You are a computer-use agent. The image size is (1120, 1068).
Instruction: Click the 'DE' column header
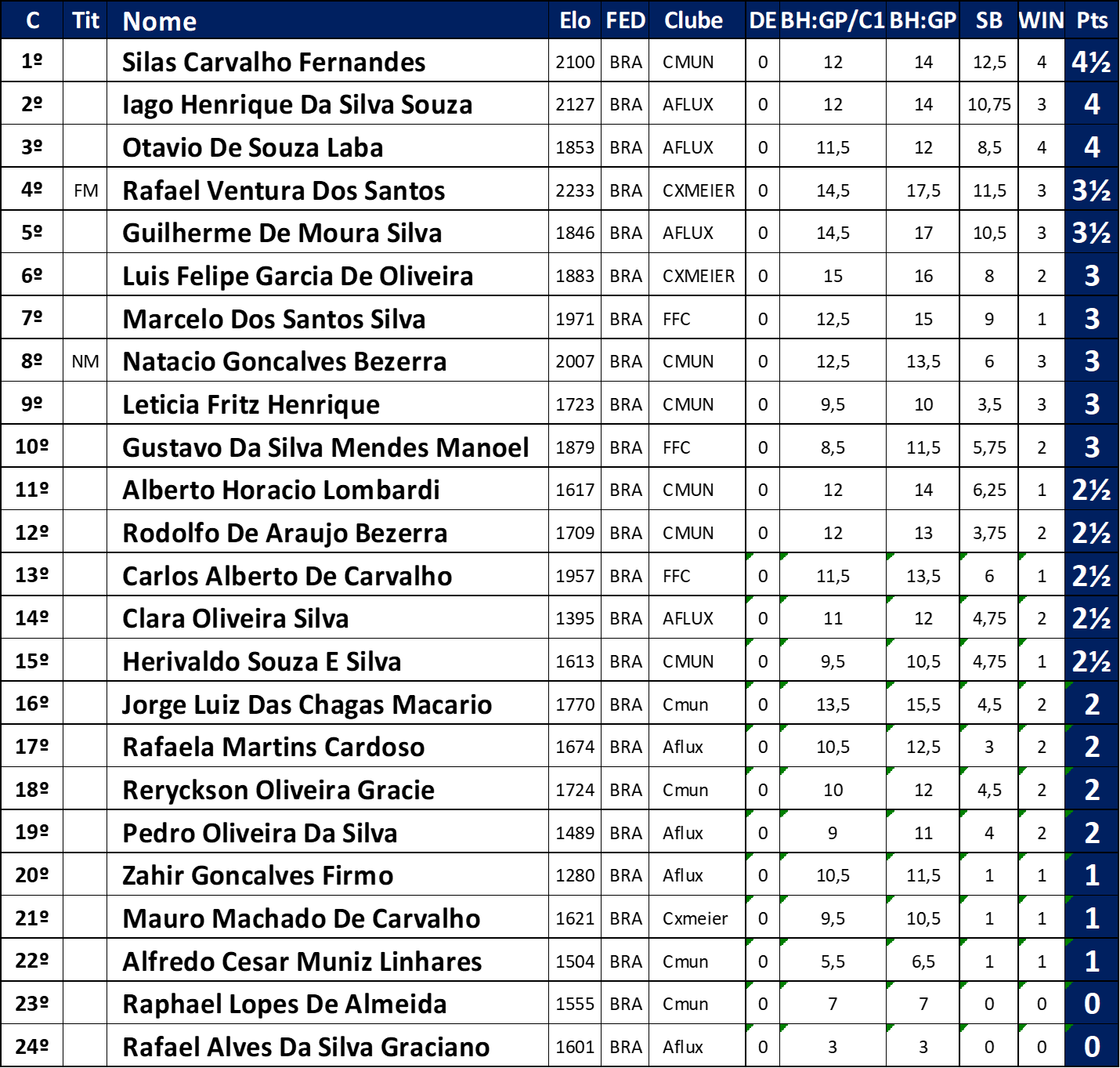coord(762,20)
